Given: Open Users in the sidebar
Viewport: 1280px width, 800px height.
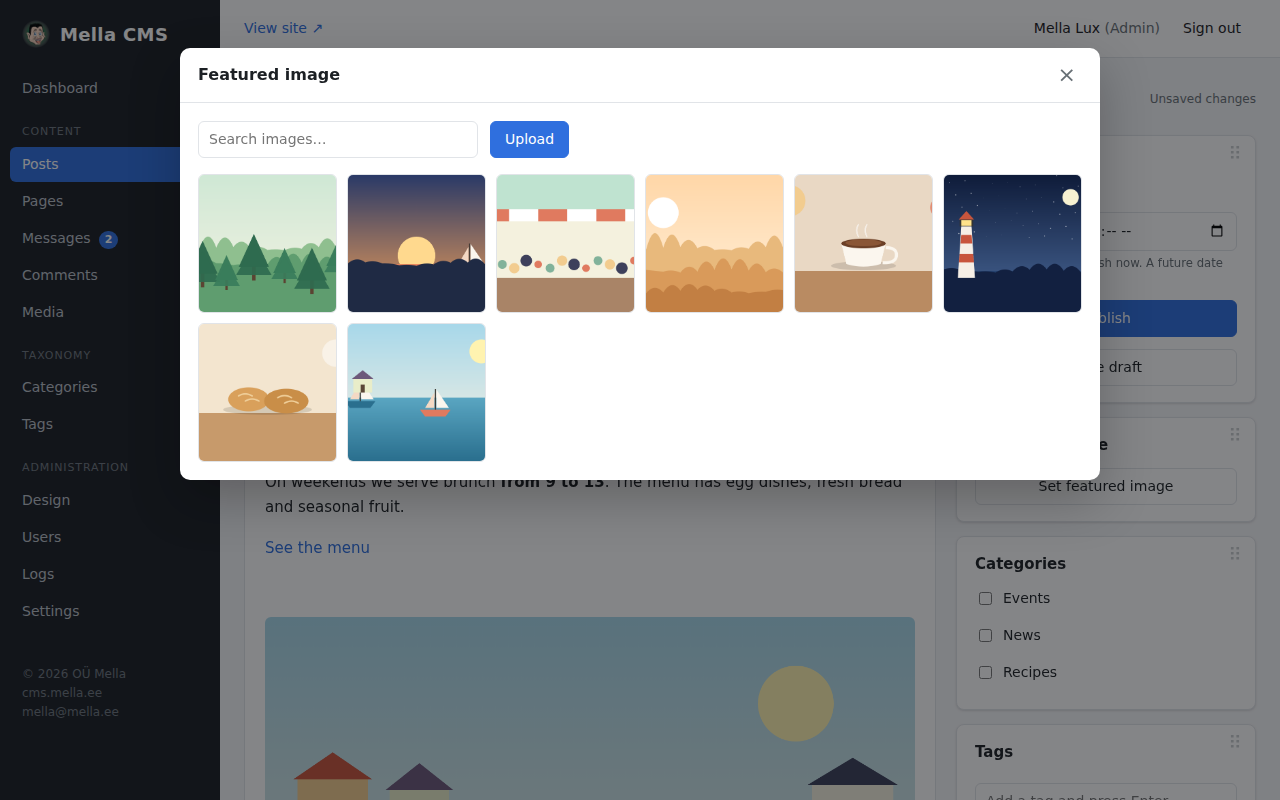Looking at the screenshot, I should tap(110, 537).
